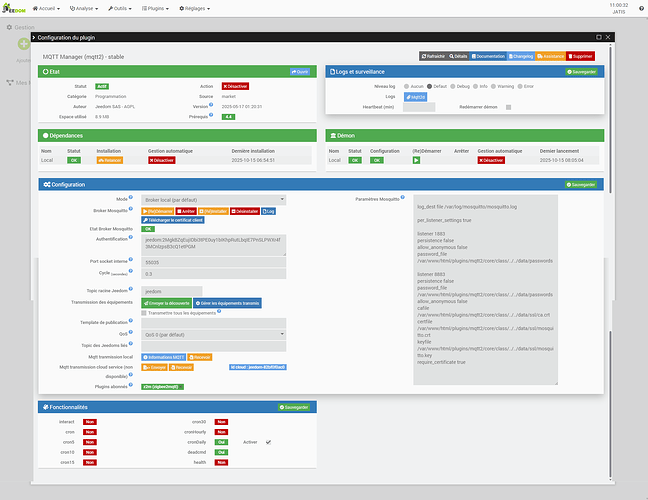Open the Cycle help icon
The image size is (648, 500).
131,271
